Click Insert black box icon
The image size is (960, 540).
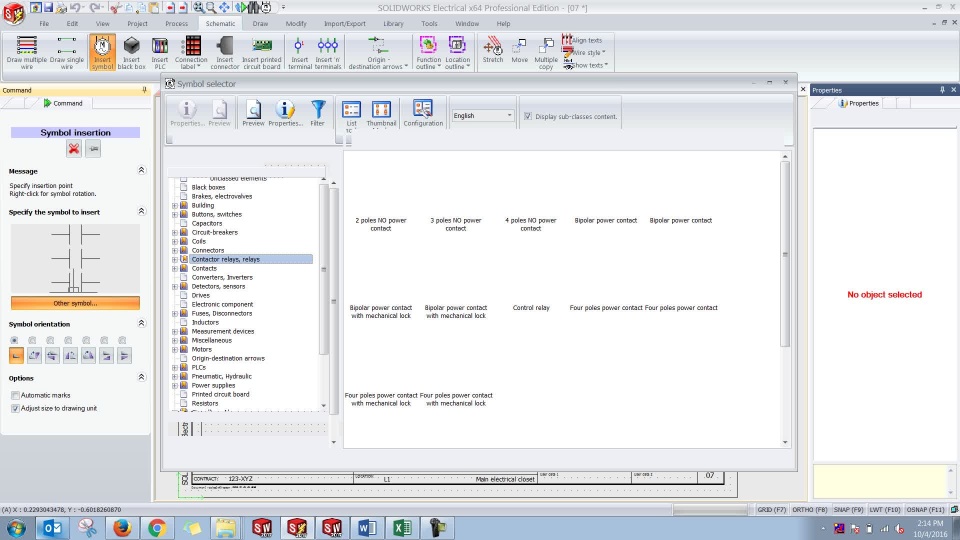tap(131, 52)
